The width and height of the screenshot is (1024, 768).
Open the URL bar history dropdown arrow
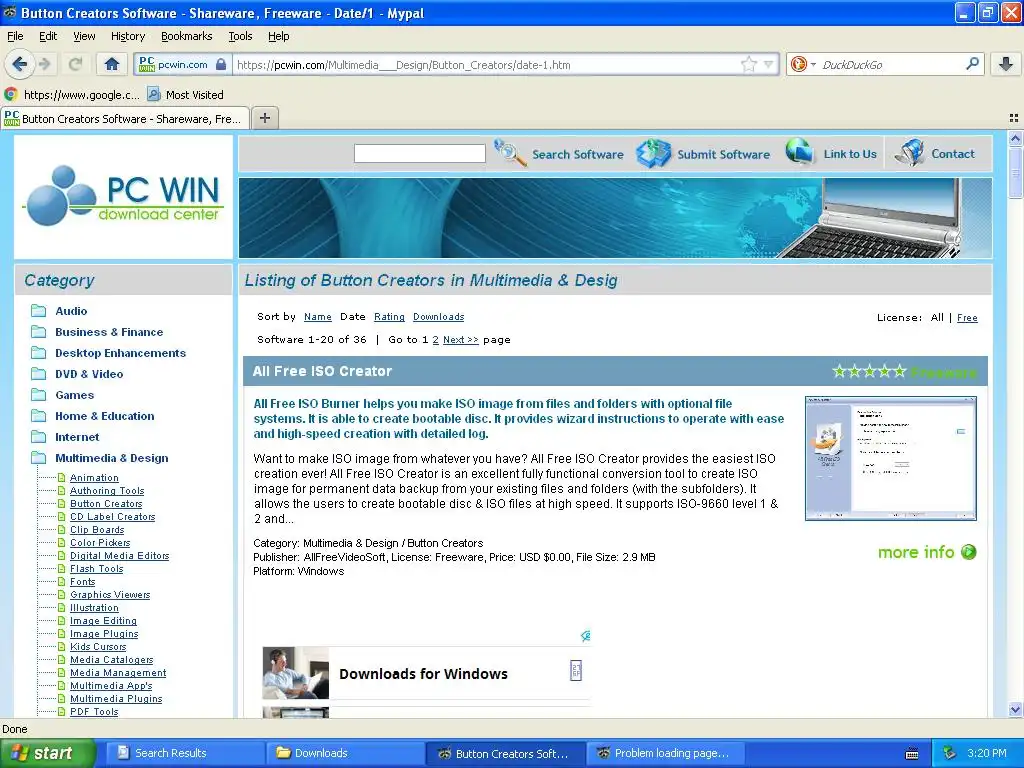[769, 64]
